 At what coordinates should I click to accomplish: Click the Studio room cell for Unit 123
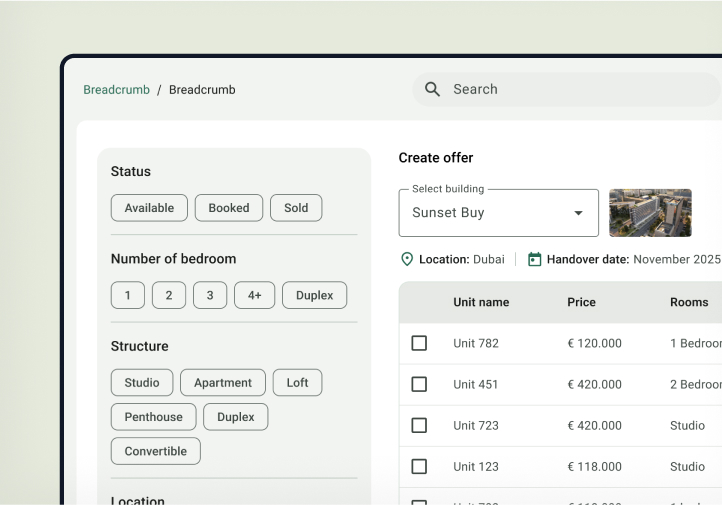pos(687,467)
